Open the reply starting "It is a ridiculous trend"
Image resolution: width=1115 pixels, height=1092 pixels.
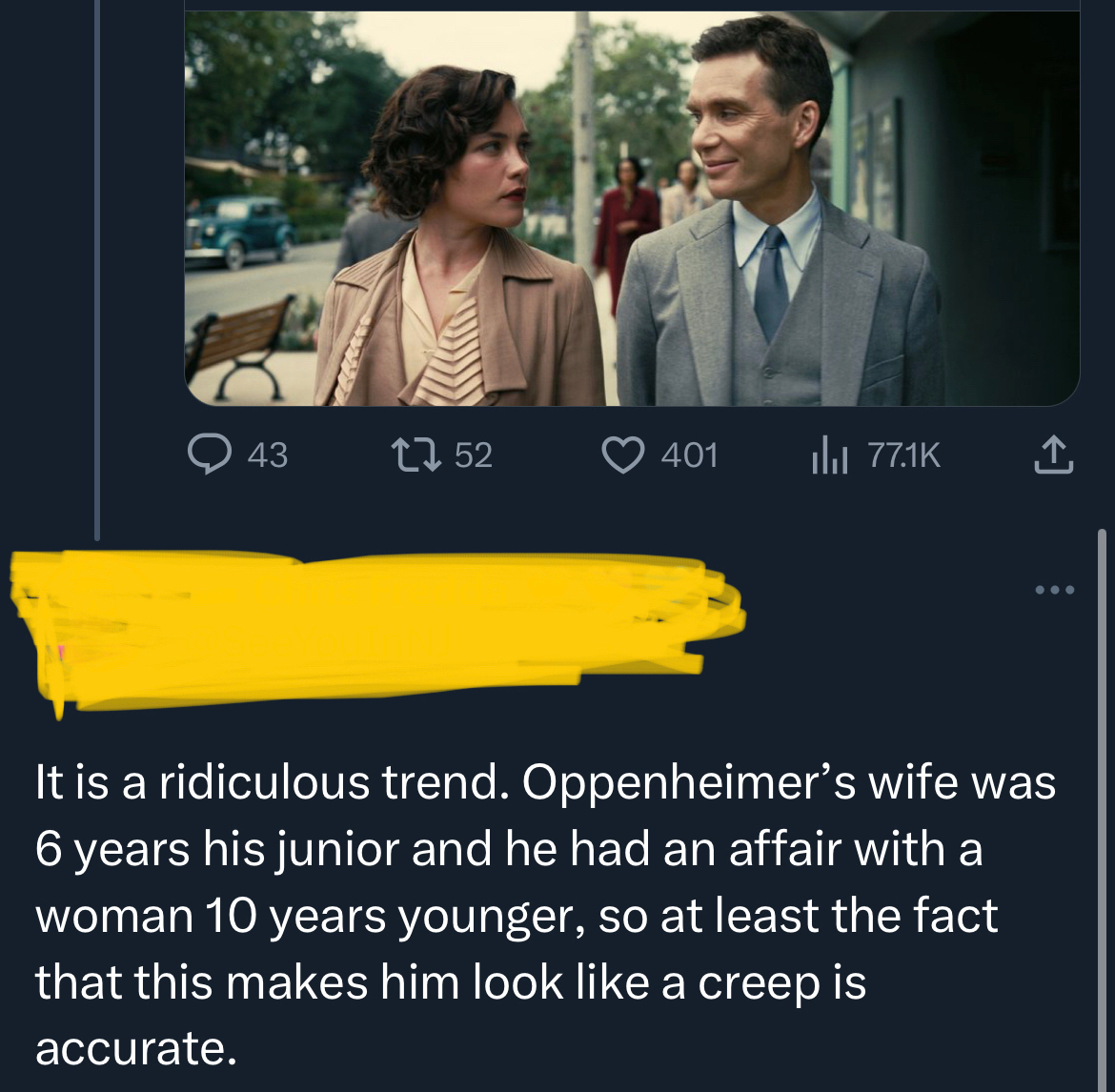click(x=545, y=915)
